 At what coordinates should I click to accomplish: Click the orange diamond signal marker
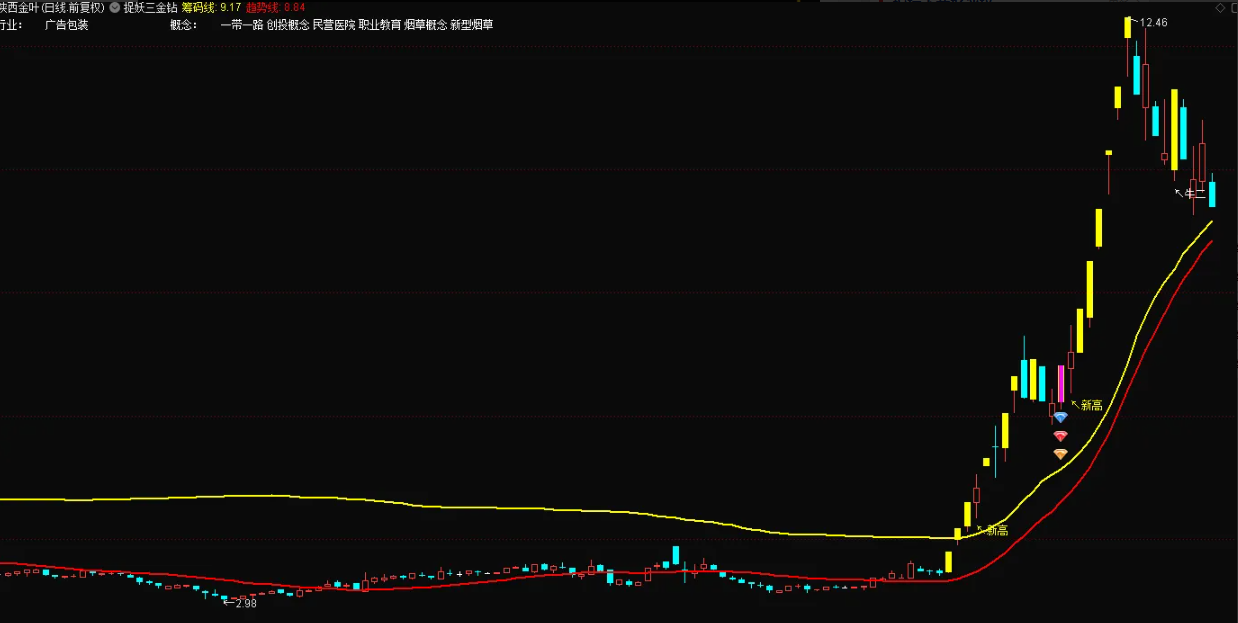click(x=1060, y=454)
